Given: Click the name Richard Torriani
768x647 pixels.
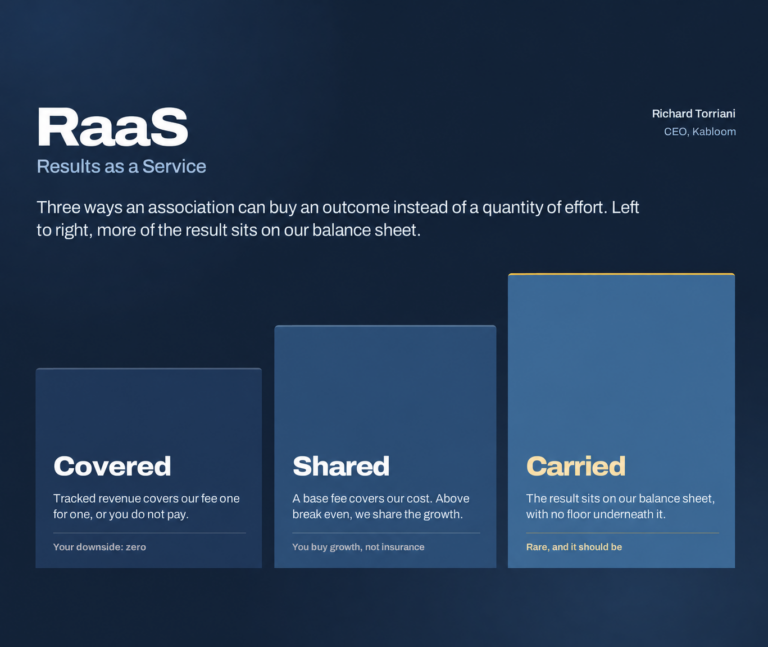Looking at the screenshot, I should click(x=694, y=114).
